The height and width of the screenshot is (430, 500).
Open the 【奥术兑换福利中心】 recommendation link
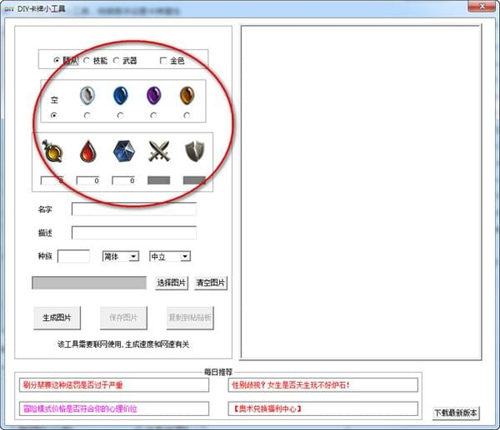point(323,409)
